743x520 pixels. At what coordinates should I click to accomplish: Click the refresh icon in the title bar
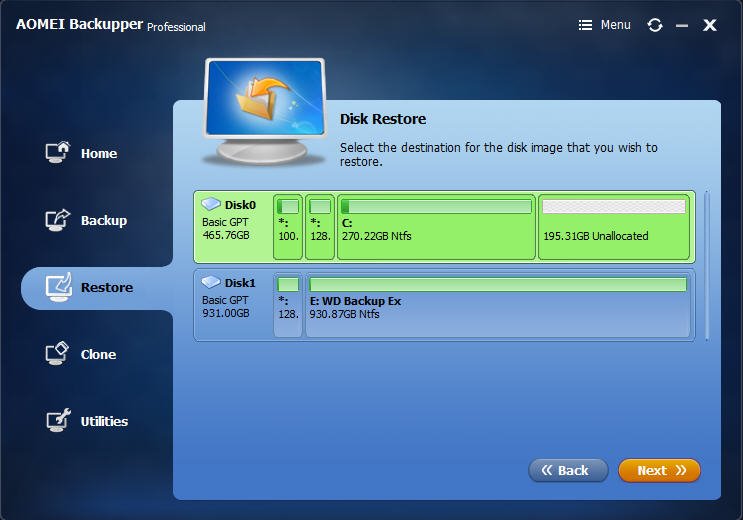pos(655,25)
